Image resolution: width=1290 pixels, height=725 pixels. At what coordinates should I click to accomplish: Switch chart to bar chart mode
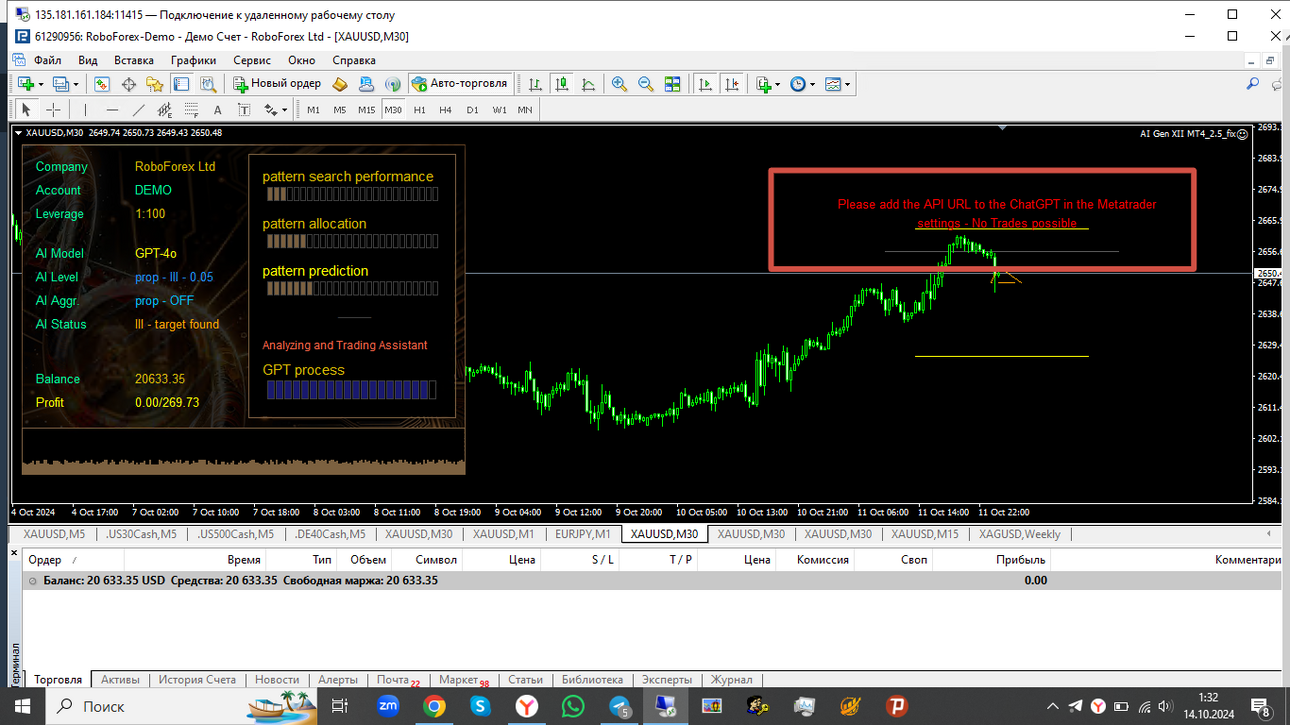(536, 84)
